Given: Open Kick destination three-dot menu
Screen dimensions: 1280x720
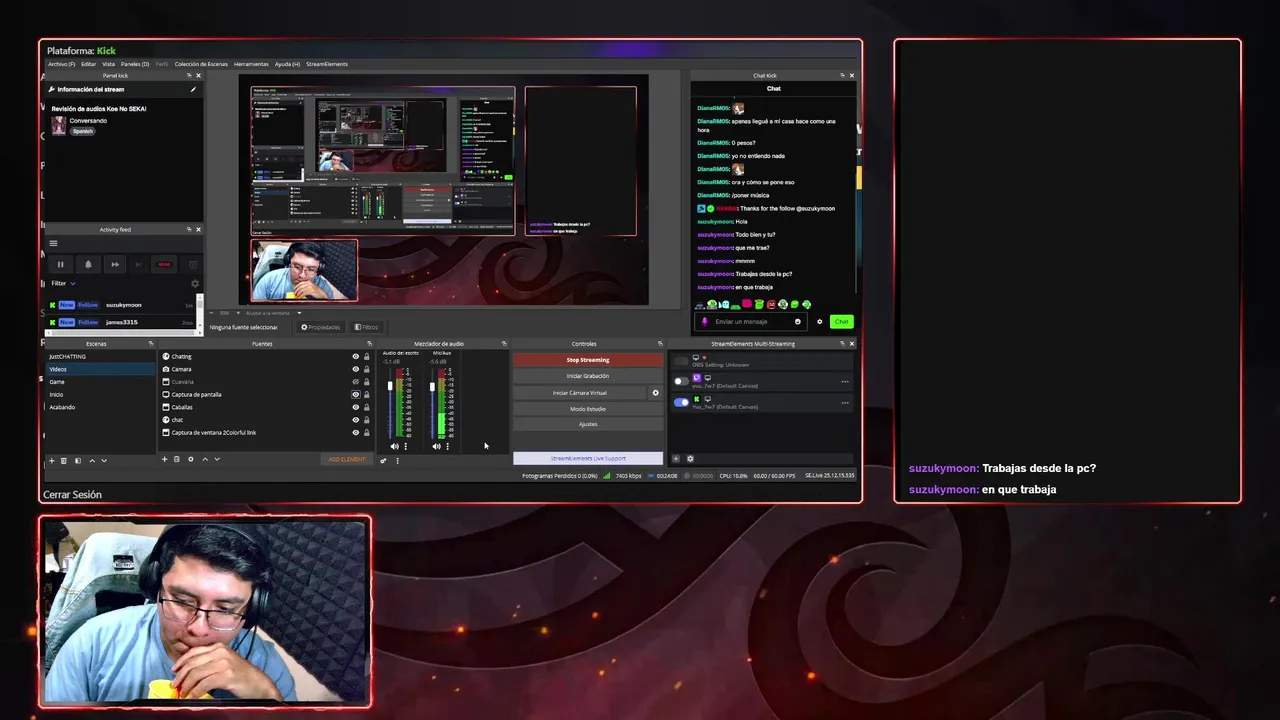Looking at the screenshot, I should pyautogui.click(x=845, y=403).
